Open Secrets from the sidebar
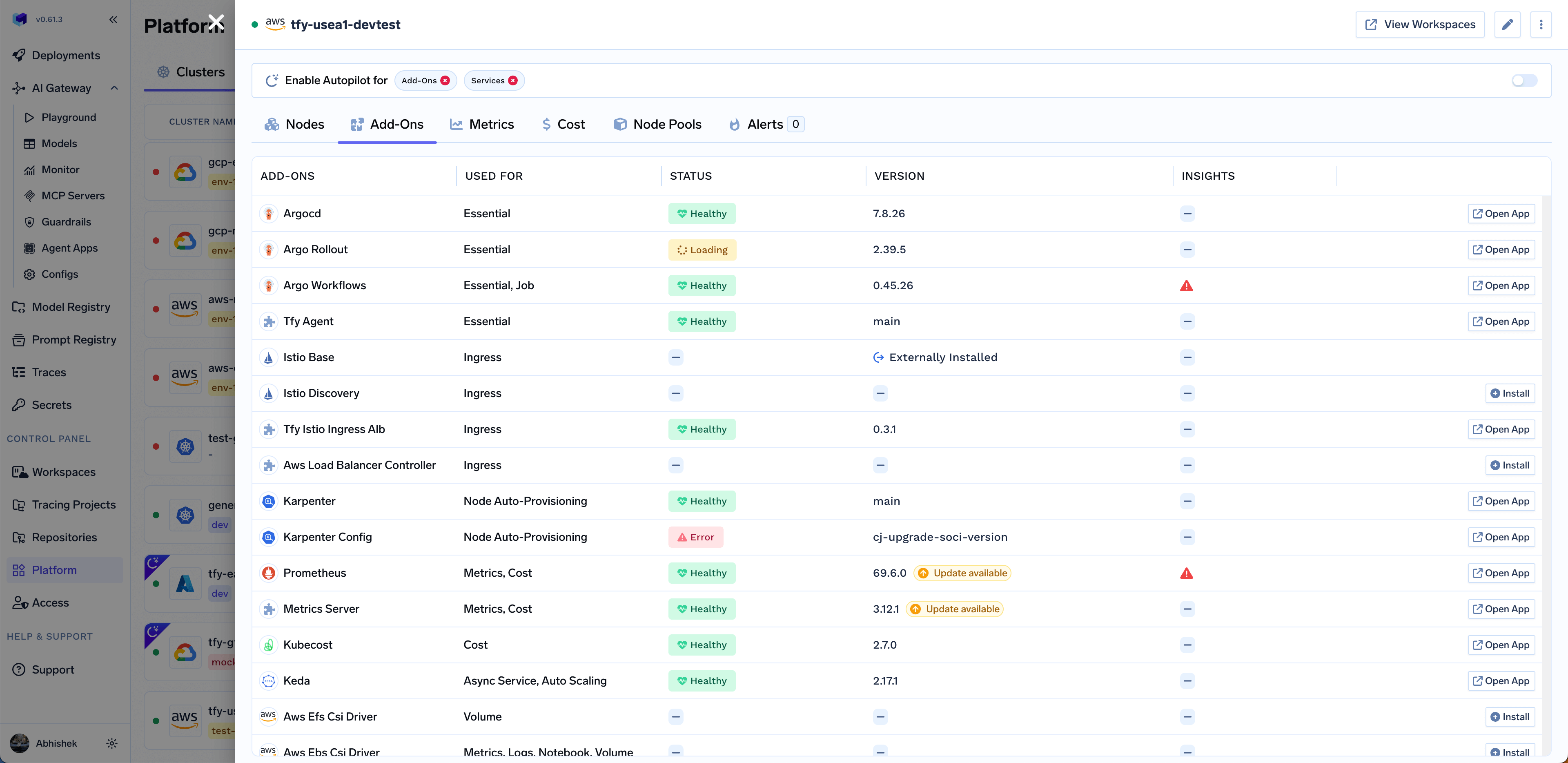 51,404
